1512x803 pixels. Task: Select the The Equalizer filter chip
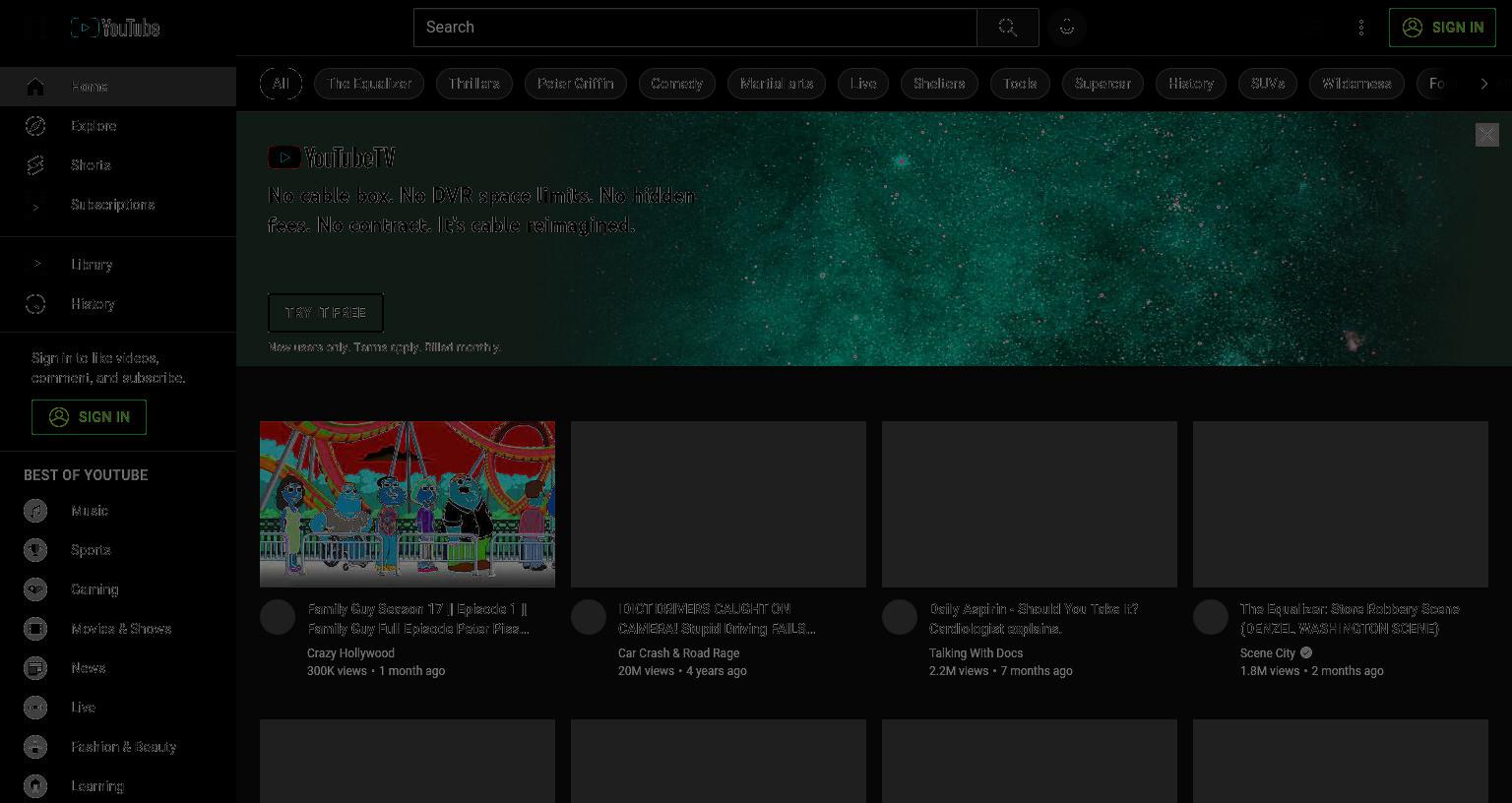tap(369, 84)
